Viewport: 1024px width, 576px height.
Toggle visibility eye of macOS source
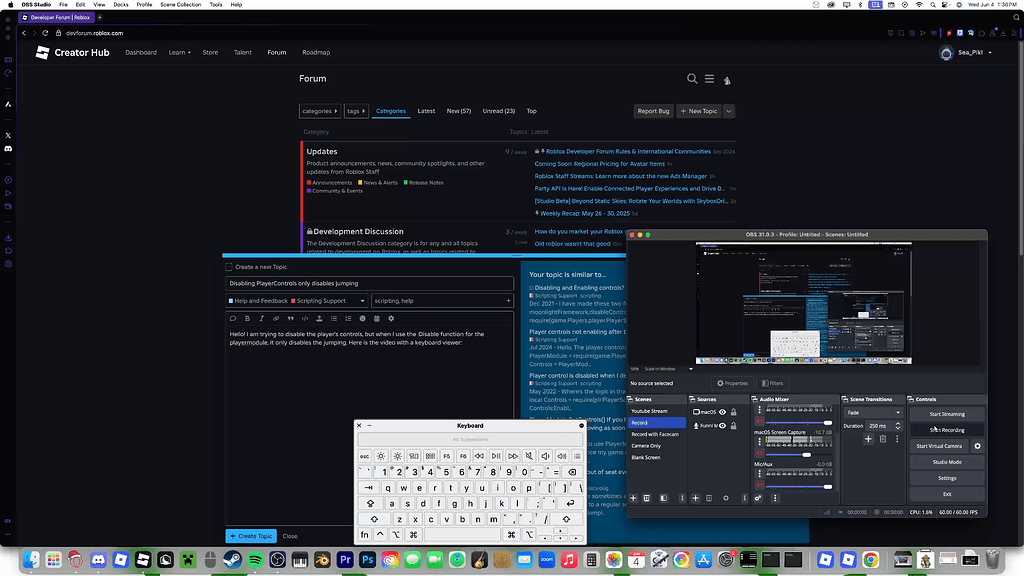click(722, 412)
